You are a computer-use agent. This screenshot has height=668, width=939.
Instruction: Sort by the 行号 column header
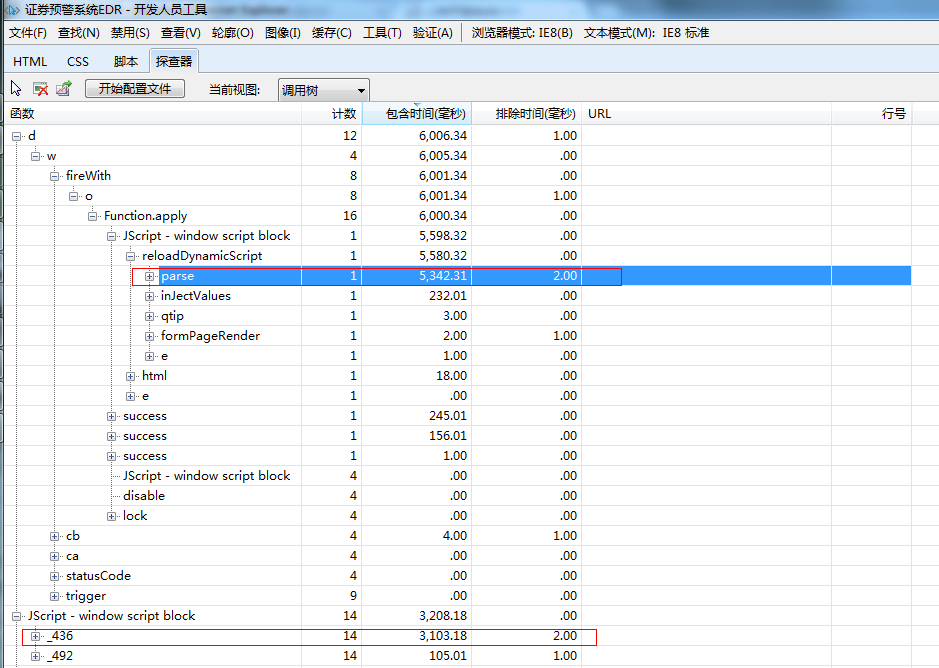coord(871,114)
